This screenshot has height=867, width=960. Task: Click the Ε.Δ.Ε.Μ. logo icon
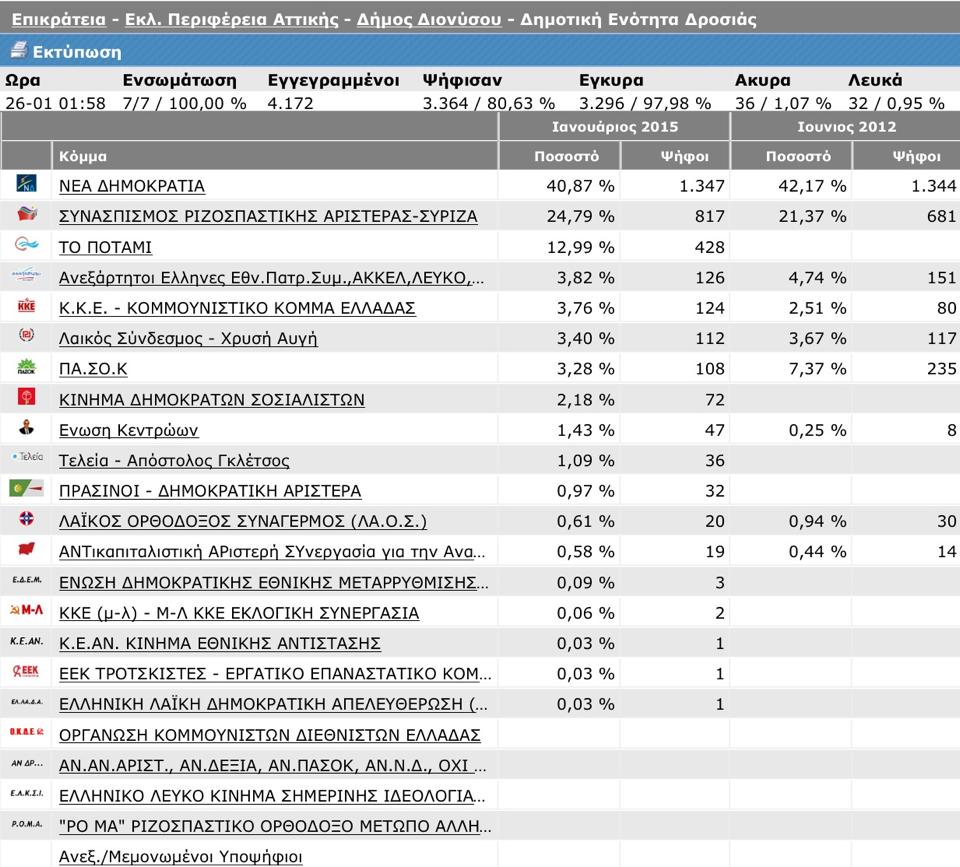coord(27,579)
